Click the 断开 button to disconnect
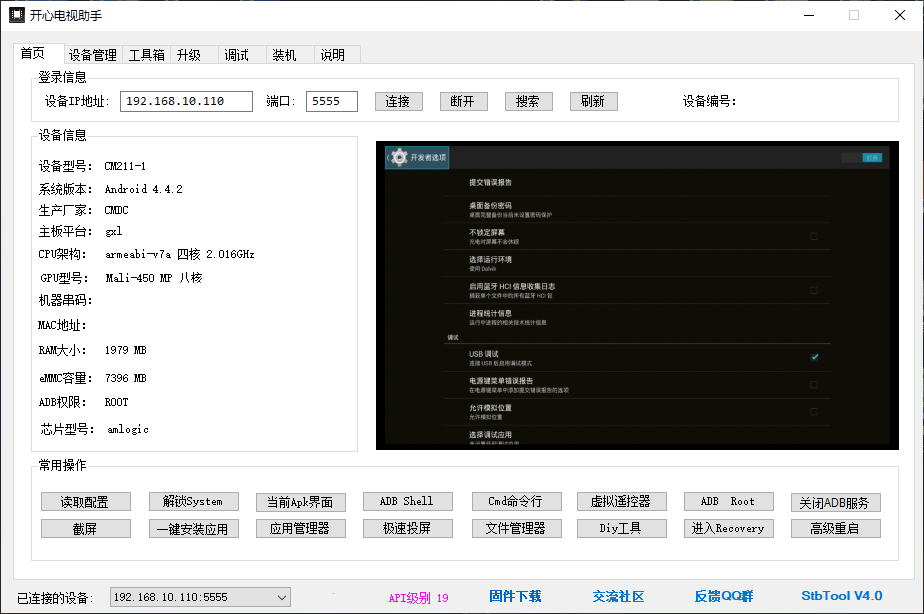This screenshot has height=614, width=924. [x=462, y=101]
